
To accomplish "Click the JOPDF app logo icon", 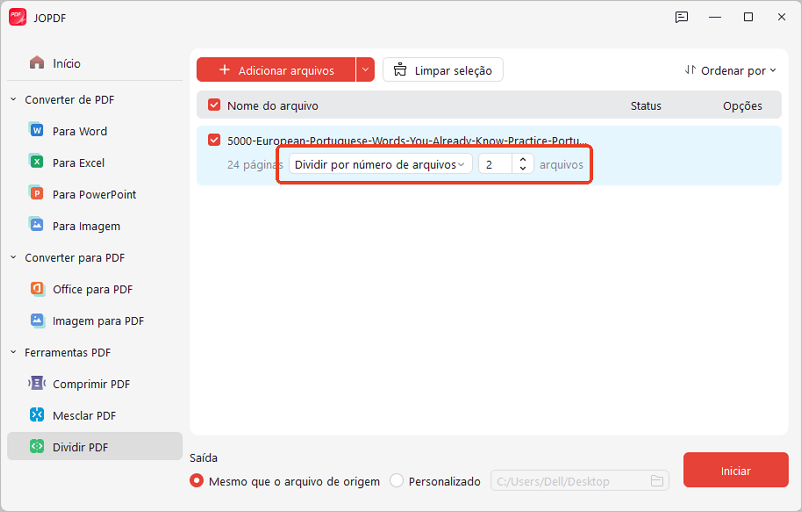I will point(17,17).
